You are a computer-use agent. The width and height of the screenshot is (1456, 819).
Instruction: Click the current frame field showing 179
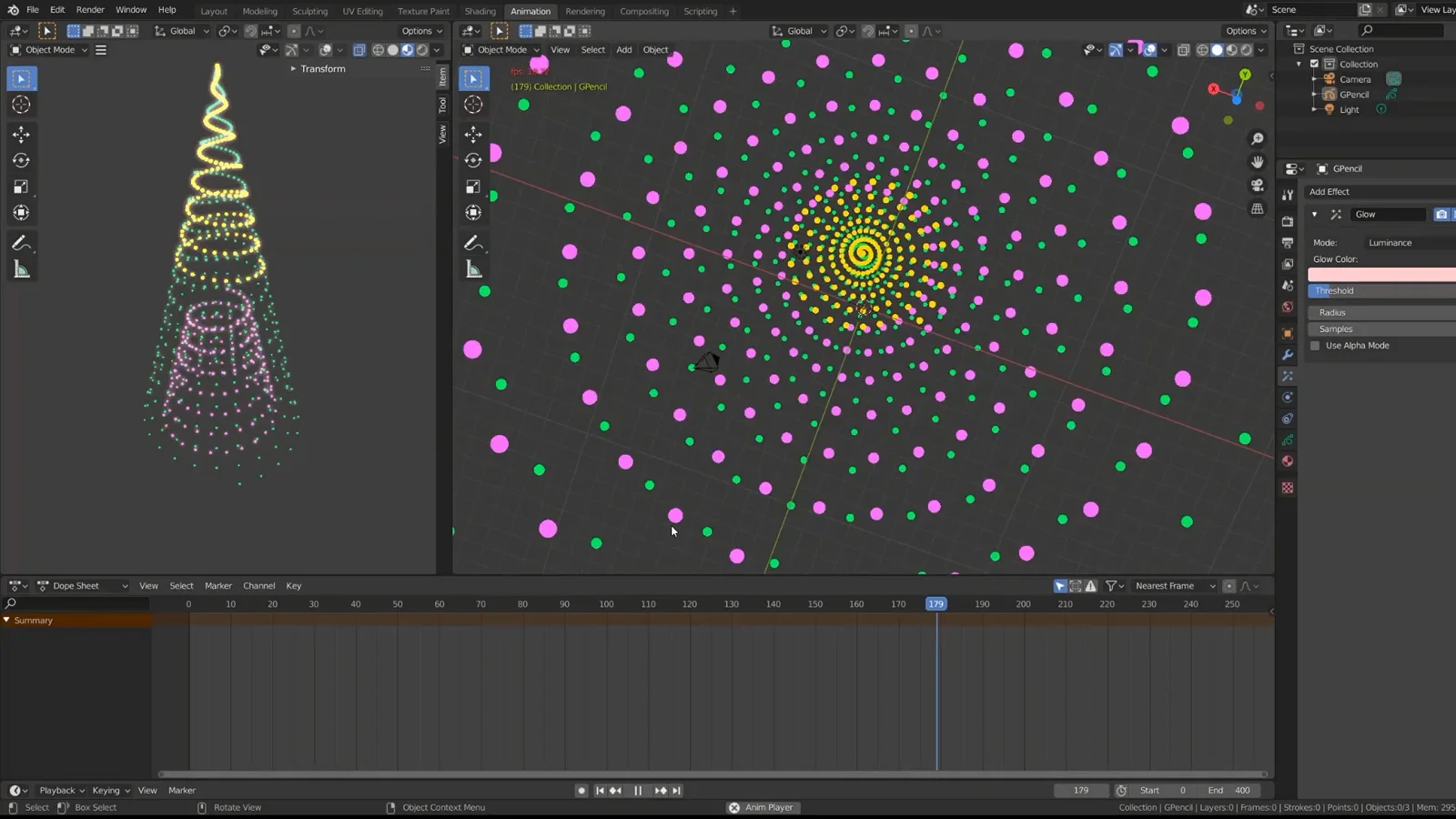(1080, 790)
